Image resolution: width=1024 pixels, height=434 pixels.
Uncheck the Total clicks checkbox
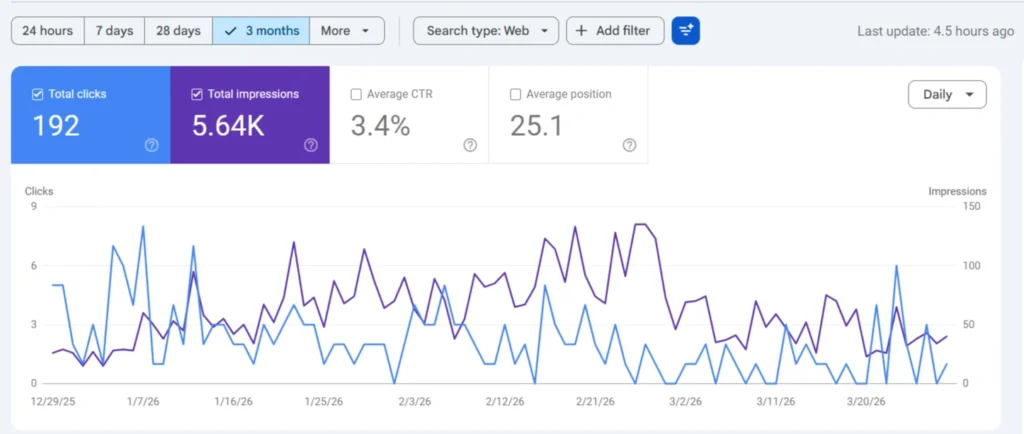point(38,94)
